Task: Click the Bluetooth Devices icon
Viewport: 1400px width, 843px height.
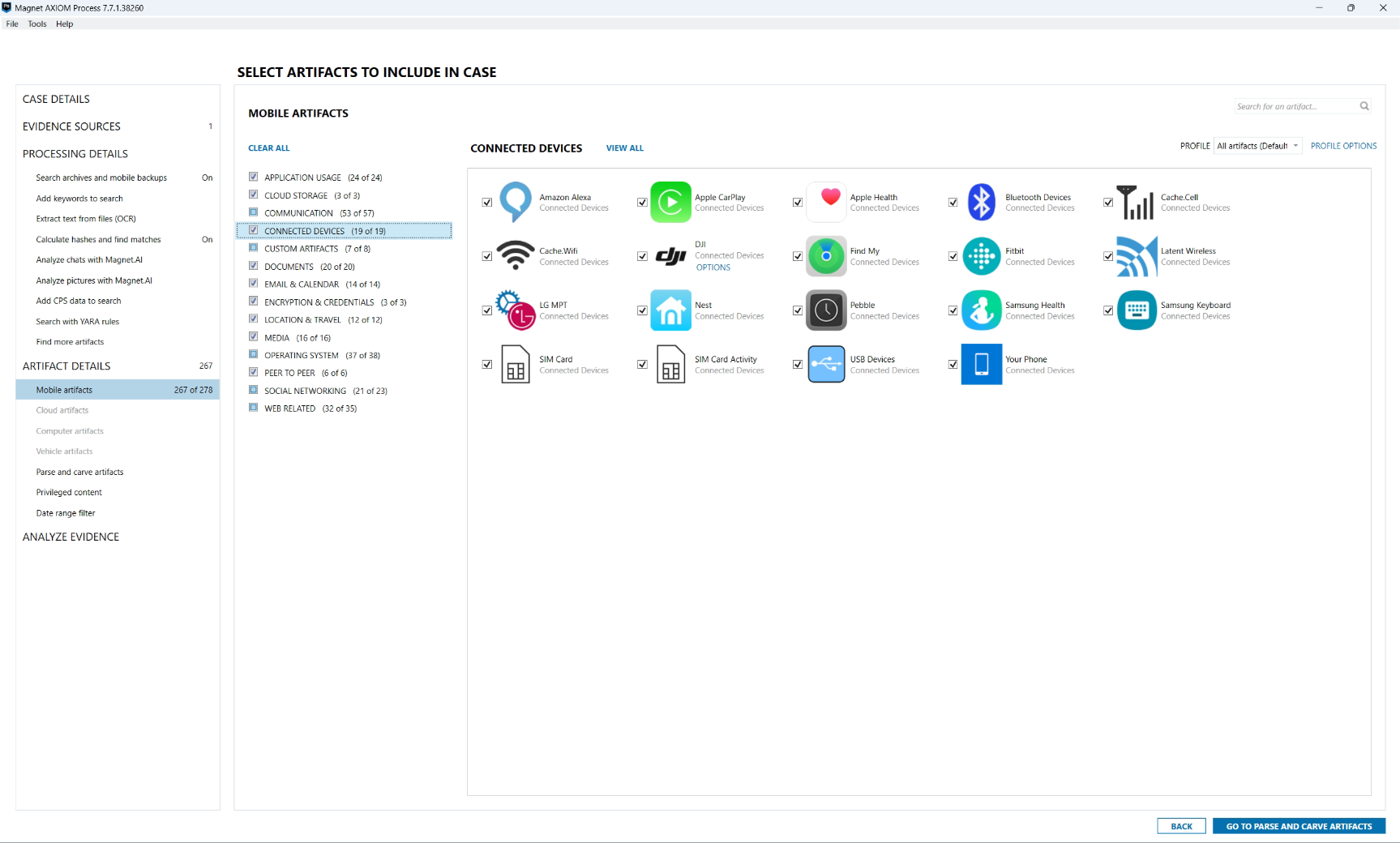Action: click(982, 202)
